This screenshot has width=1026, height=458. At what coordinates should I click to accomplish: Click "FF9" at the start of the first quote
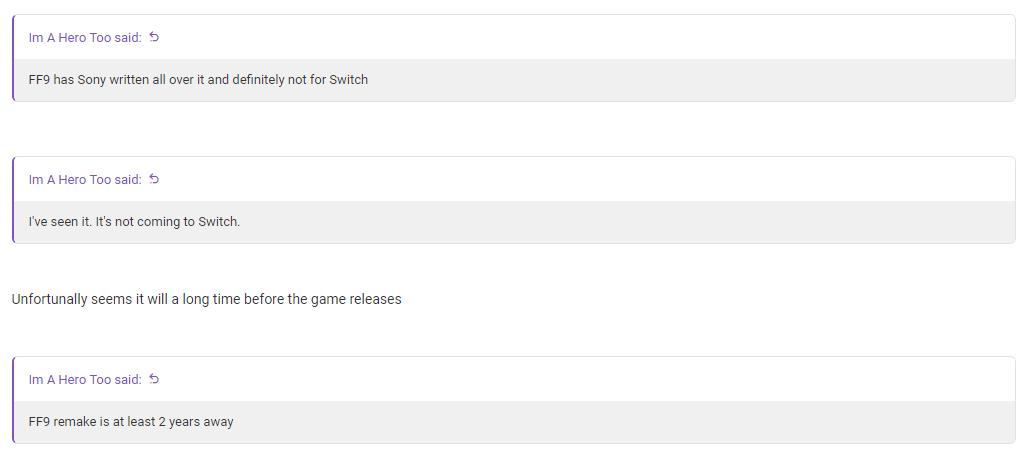39,80
